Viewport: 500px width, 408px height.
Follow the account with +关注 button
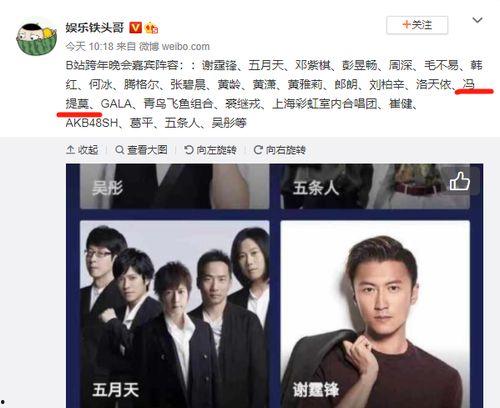(x=417, y=25)
